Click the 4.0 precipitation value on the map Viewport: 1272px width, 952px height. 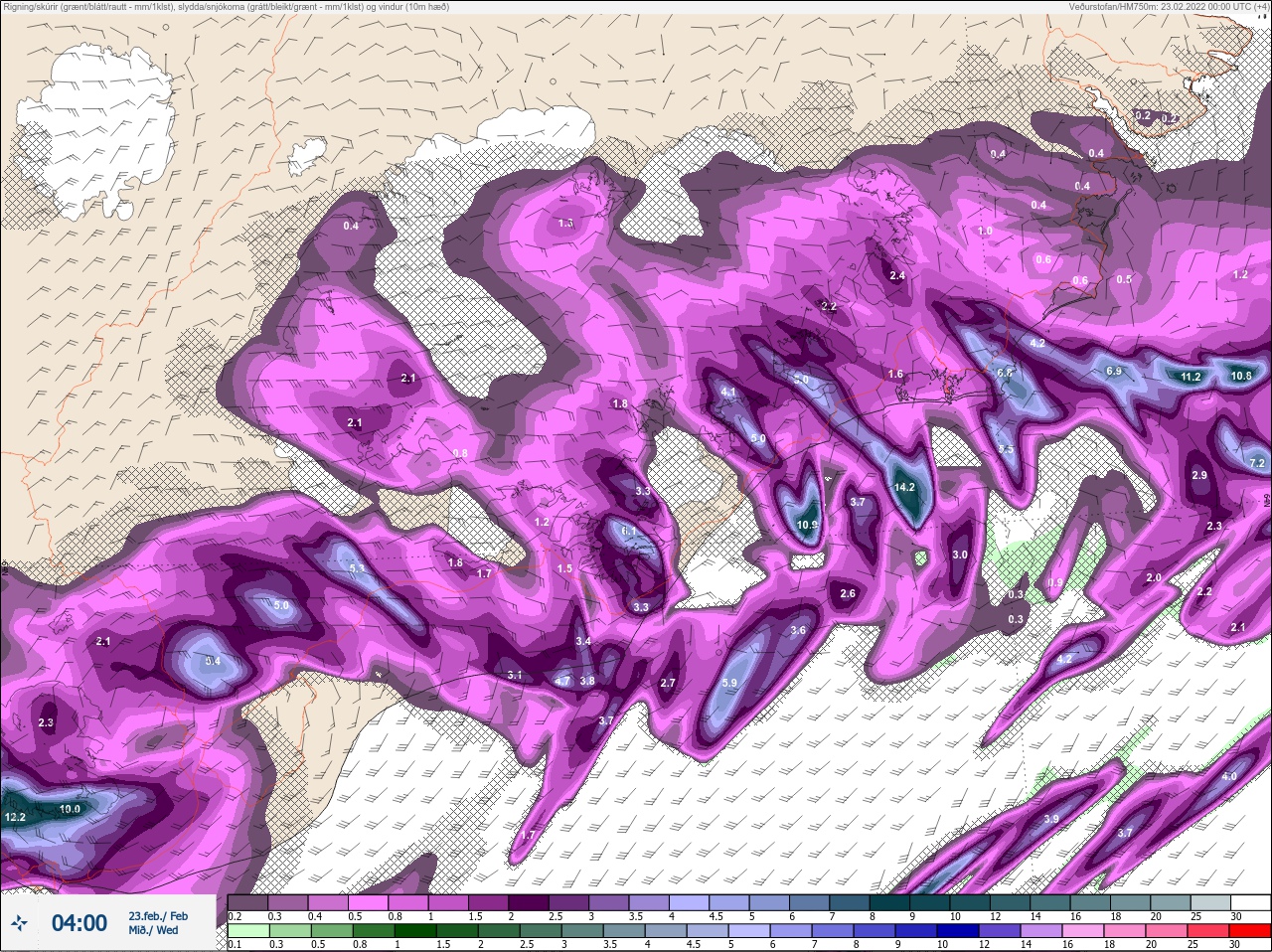tap(1229, 776)
